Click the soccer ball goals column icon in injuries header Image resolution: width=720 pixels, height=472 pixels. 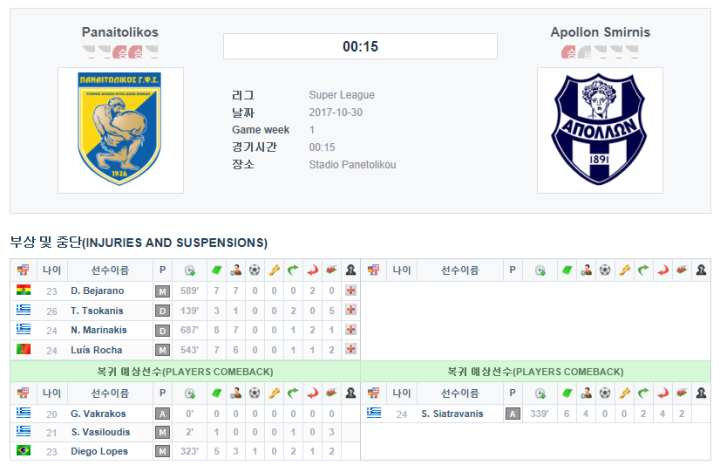tap(254, 270)
